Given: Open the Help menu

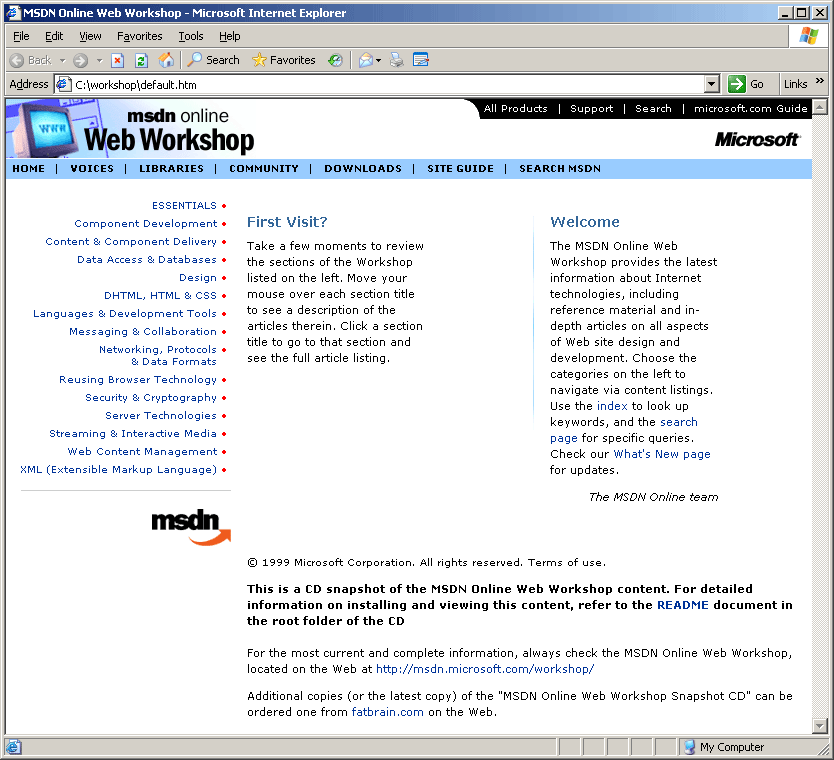Looking at the screenshot, I should pyautogui.click(x=230, y=36).
